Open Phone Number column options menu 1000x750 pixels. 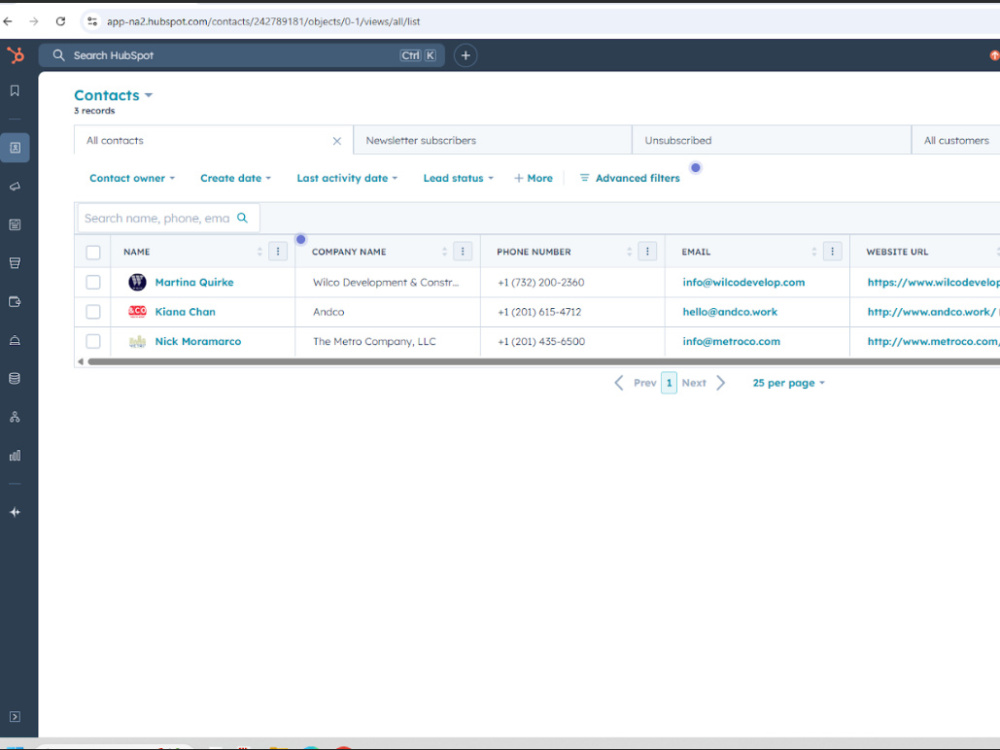647,251
